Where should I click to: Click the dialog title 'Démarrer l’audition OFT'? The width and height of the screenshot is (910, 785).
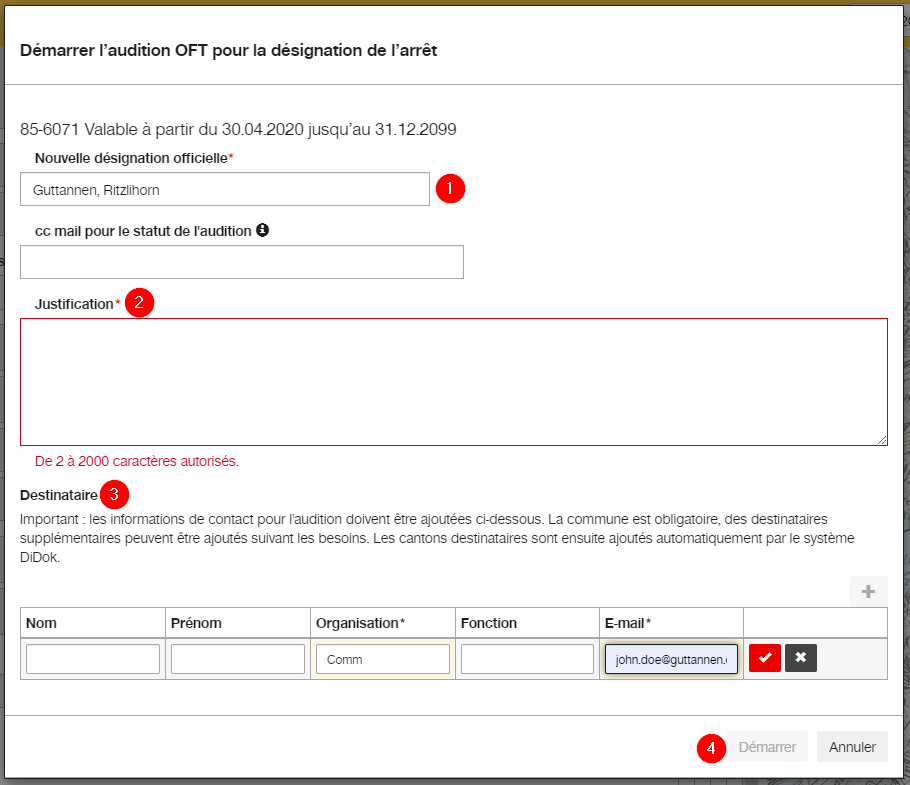click(x=229, y=50)
